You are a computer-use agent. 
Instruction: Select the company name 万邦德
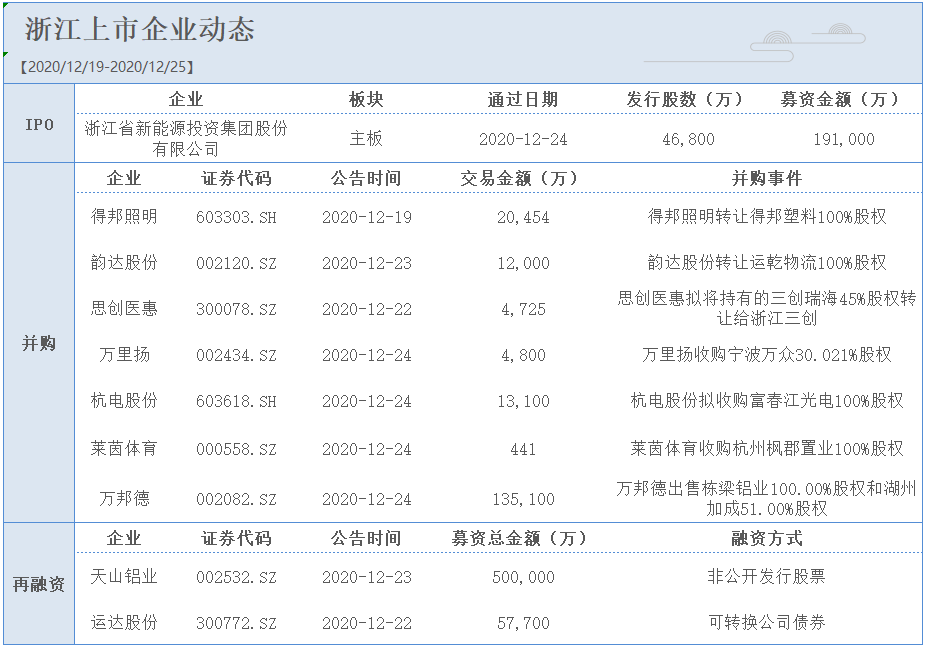[x=124, y=498]
